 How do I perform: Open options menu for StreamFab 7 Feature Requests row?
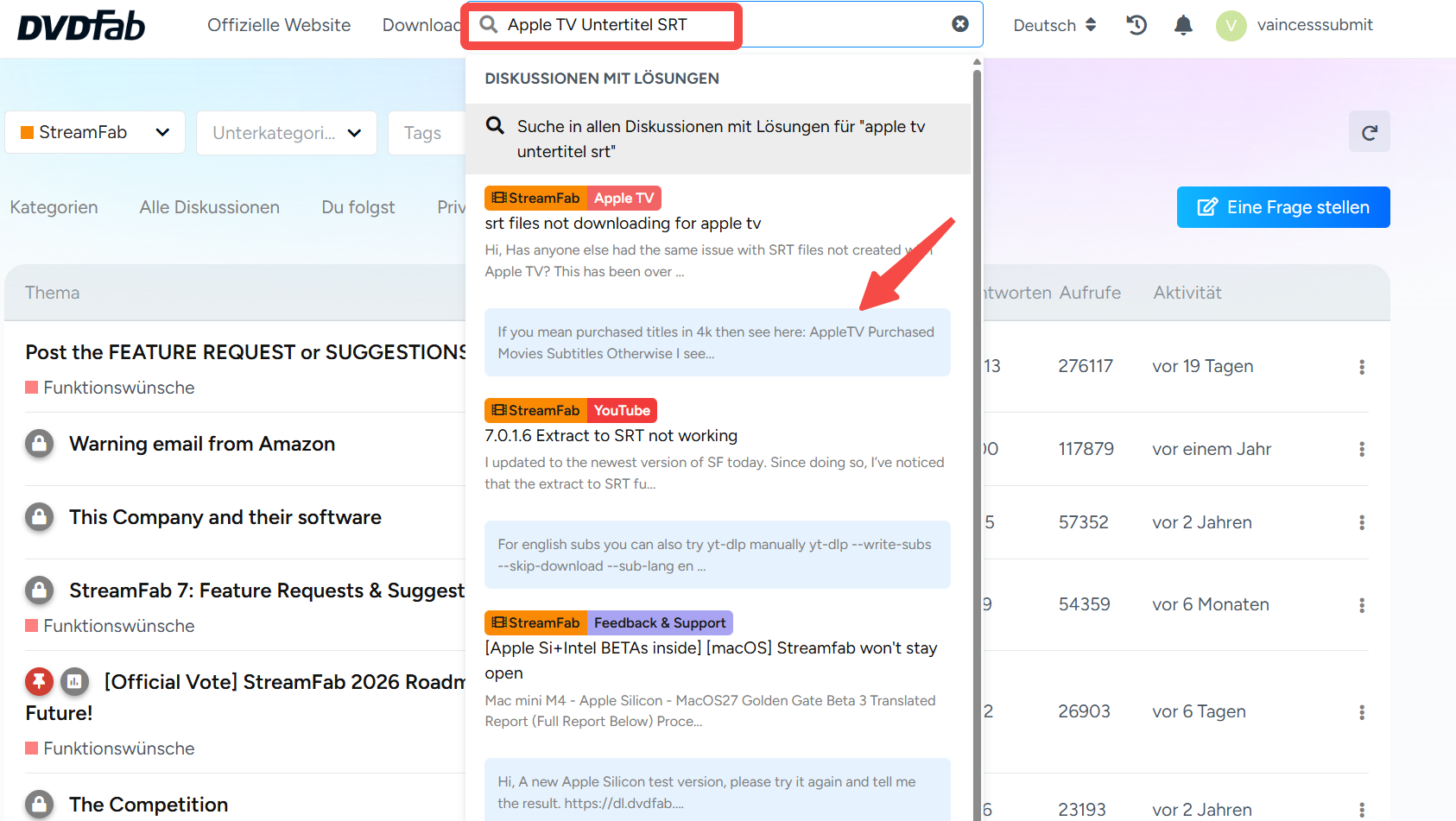(1362, 605)
